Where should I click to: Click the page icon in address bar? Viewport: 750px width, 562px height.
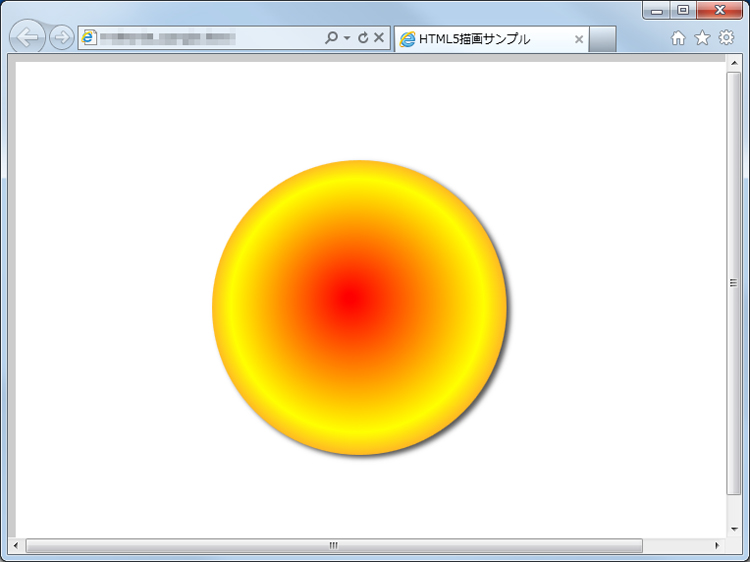tap(89, 37)
